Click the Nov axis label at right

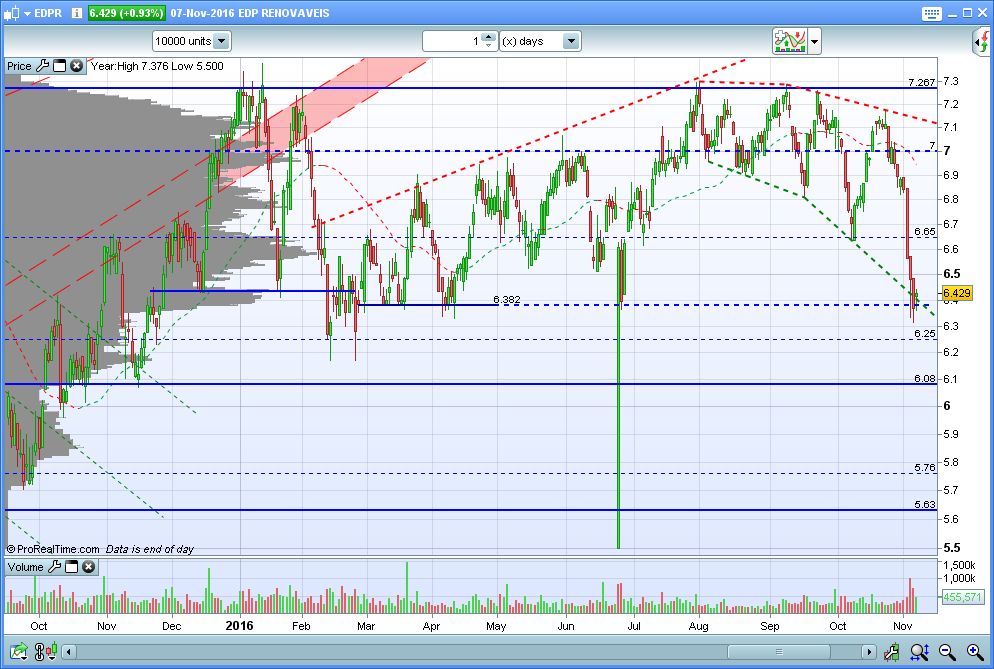[x=902, y=626]
